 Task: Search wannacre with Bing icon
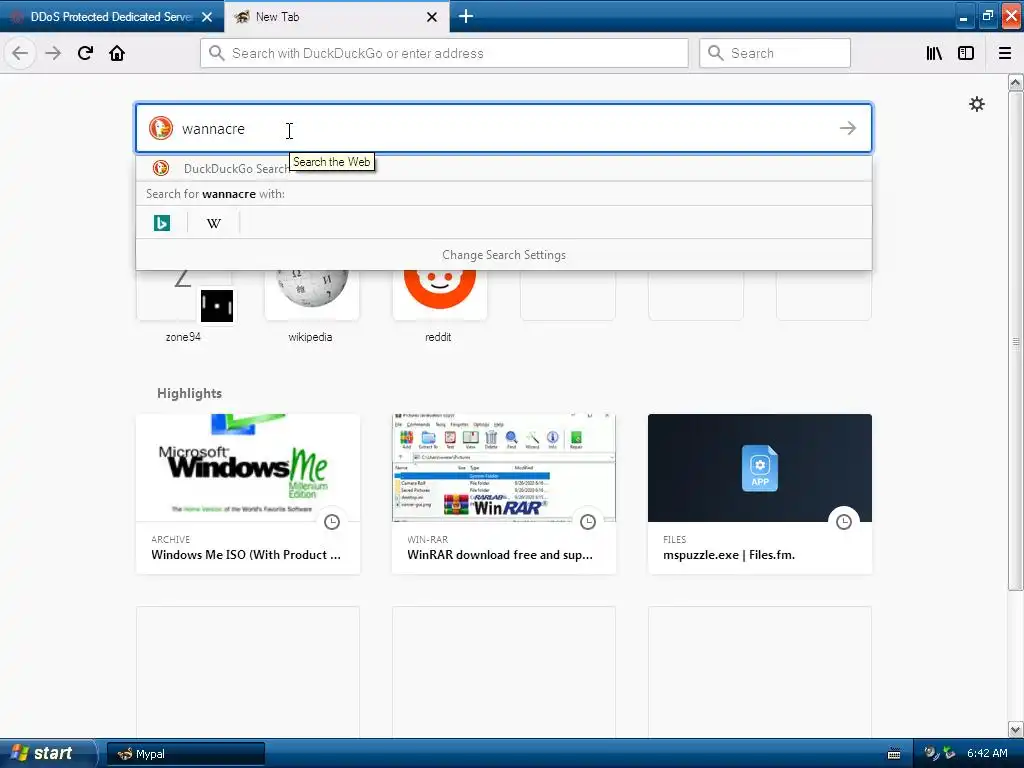coord(162,223)
